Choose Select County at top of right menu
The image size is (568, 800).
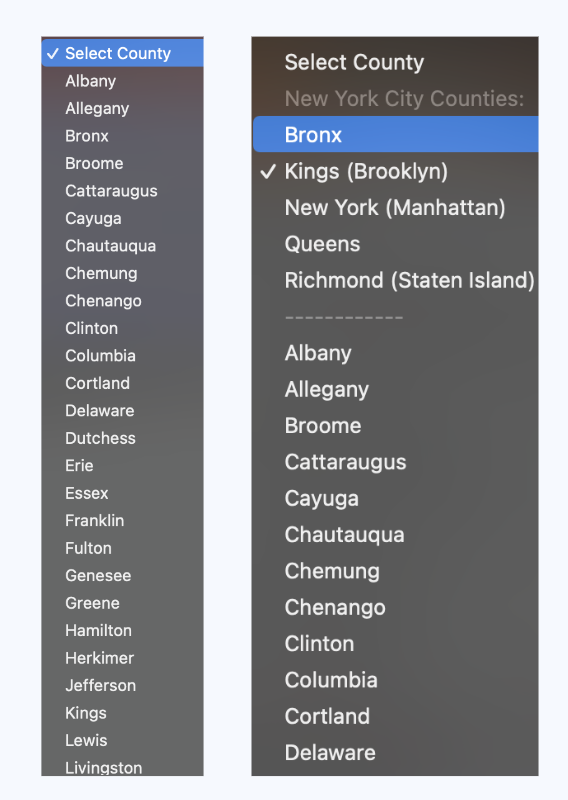pyautogui.click(x=396, y=62)
